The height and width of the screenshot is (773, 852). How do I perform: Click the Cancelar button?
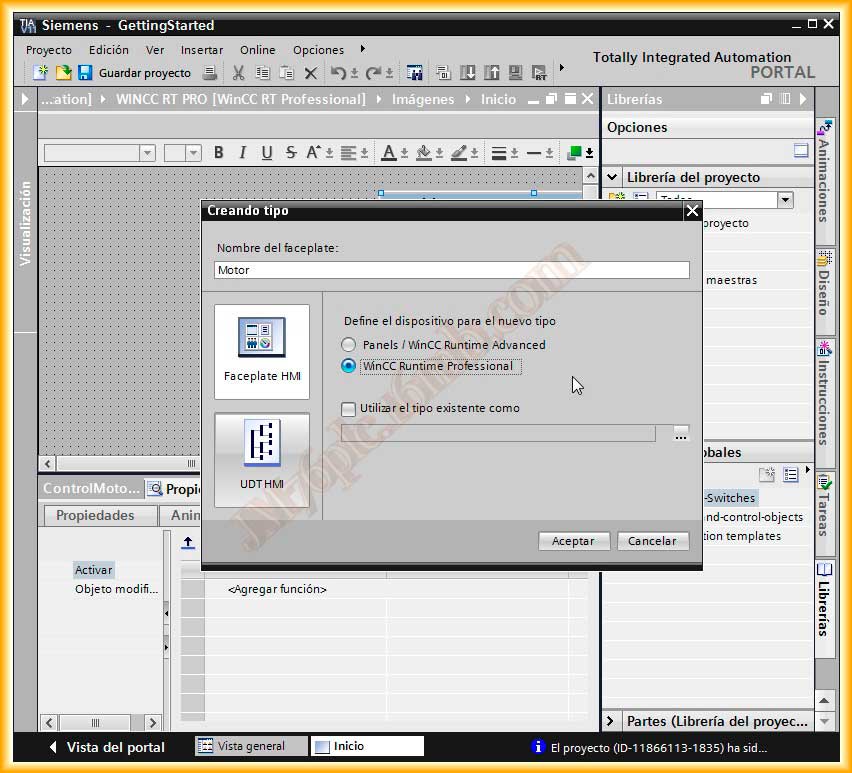[x=652, y=541]
